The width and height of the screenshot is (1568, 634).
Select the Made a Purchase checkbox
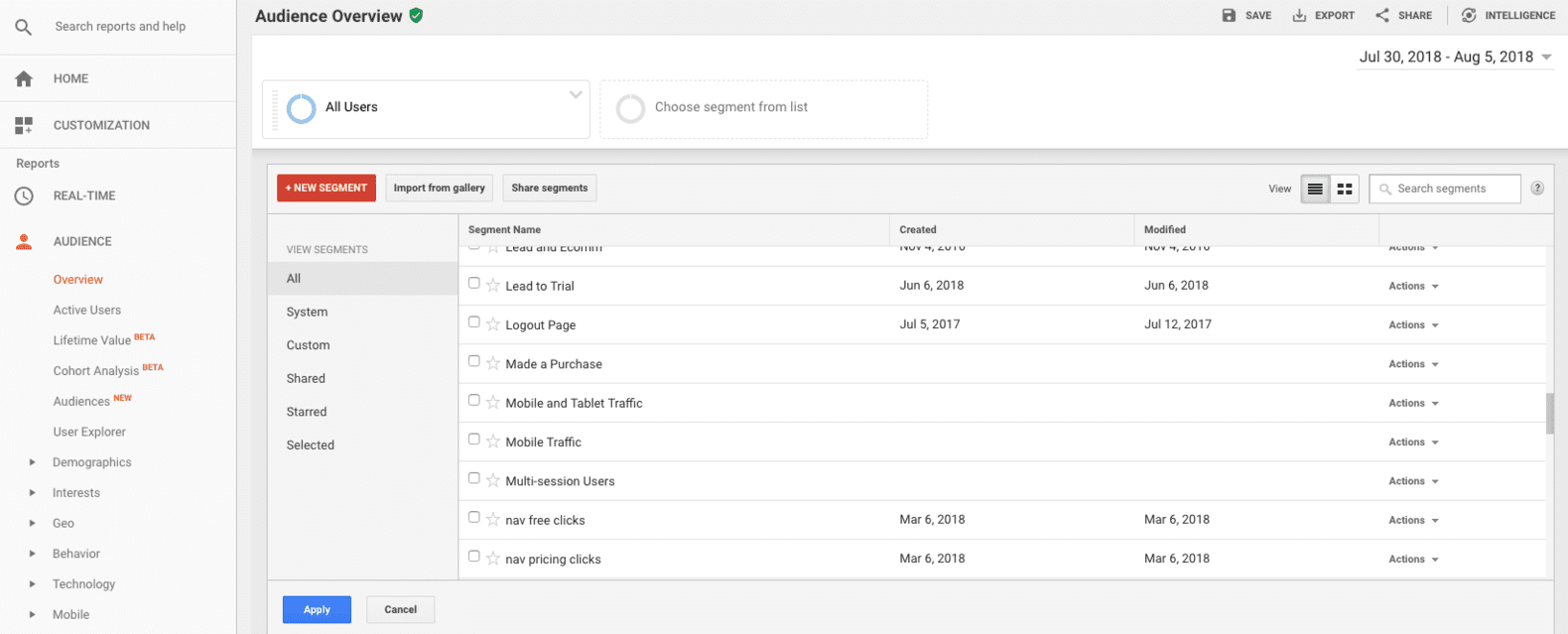[474, 361]
